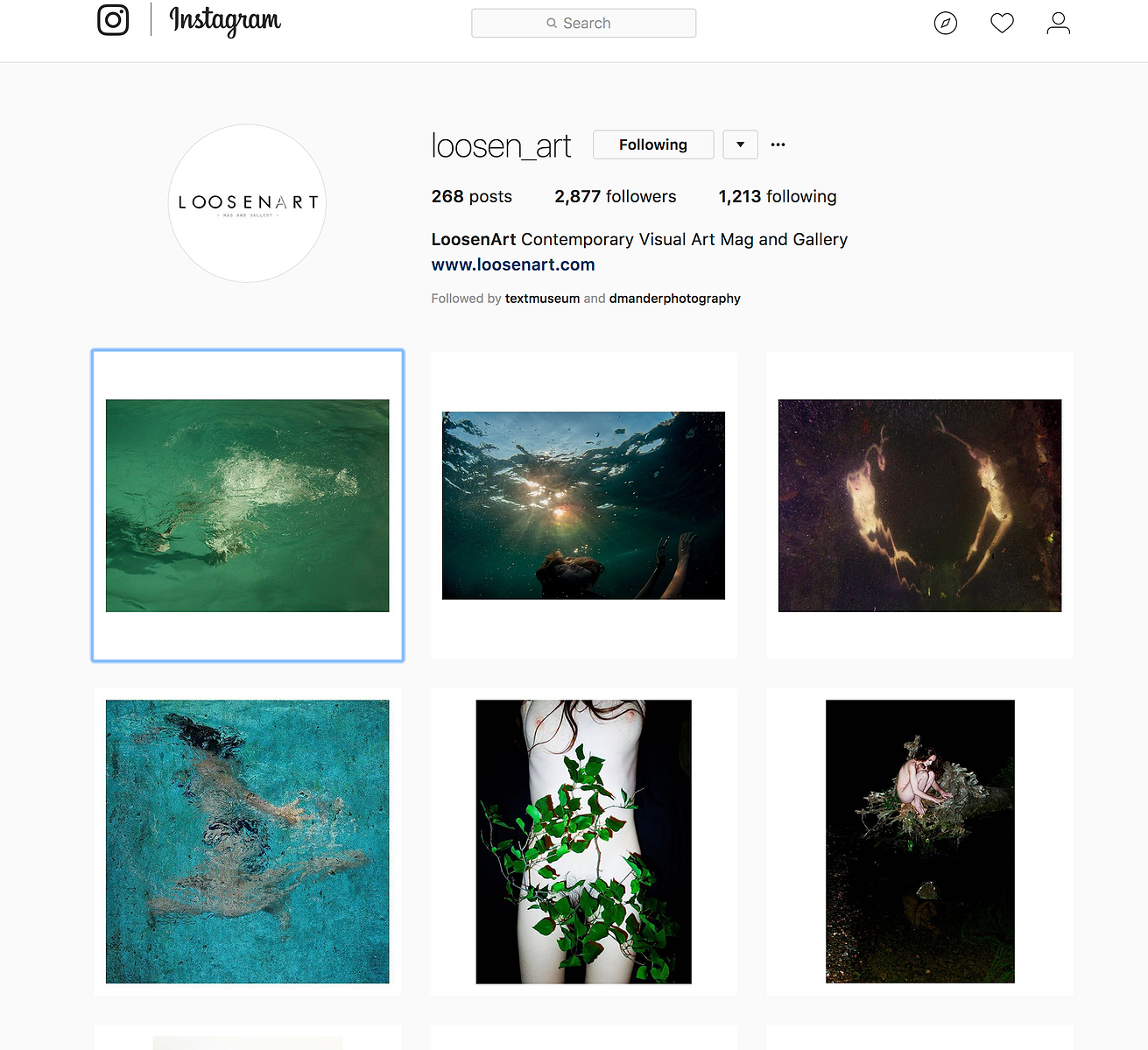The image size is (1148, 1050).
Task: Click the LOOSENART profile picture
Action: [247, 203]
